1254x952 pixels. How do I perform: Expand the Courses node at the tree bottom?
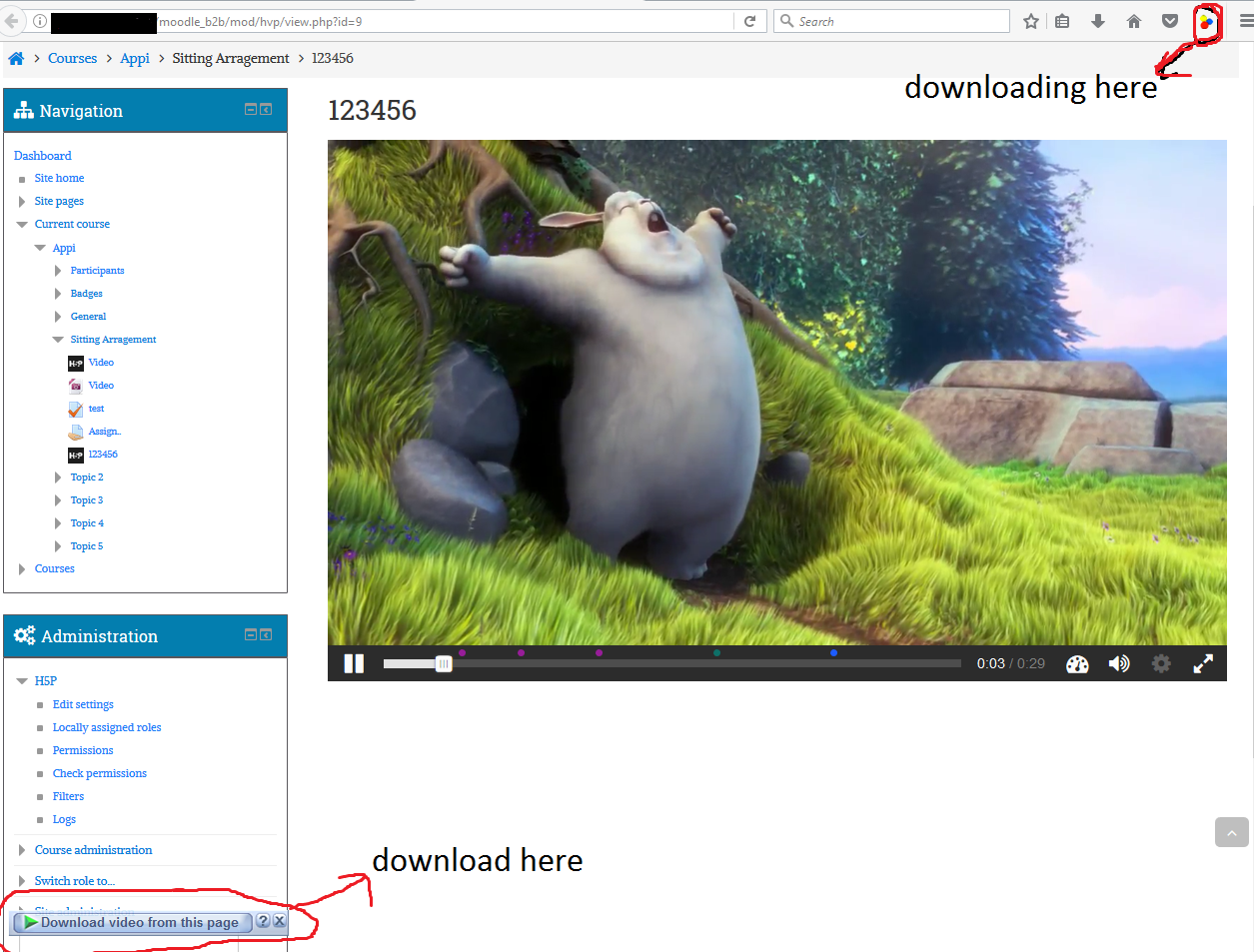click(x=22, y=569)
